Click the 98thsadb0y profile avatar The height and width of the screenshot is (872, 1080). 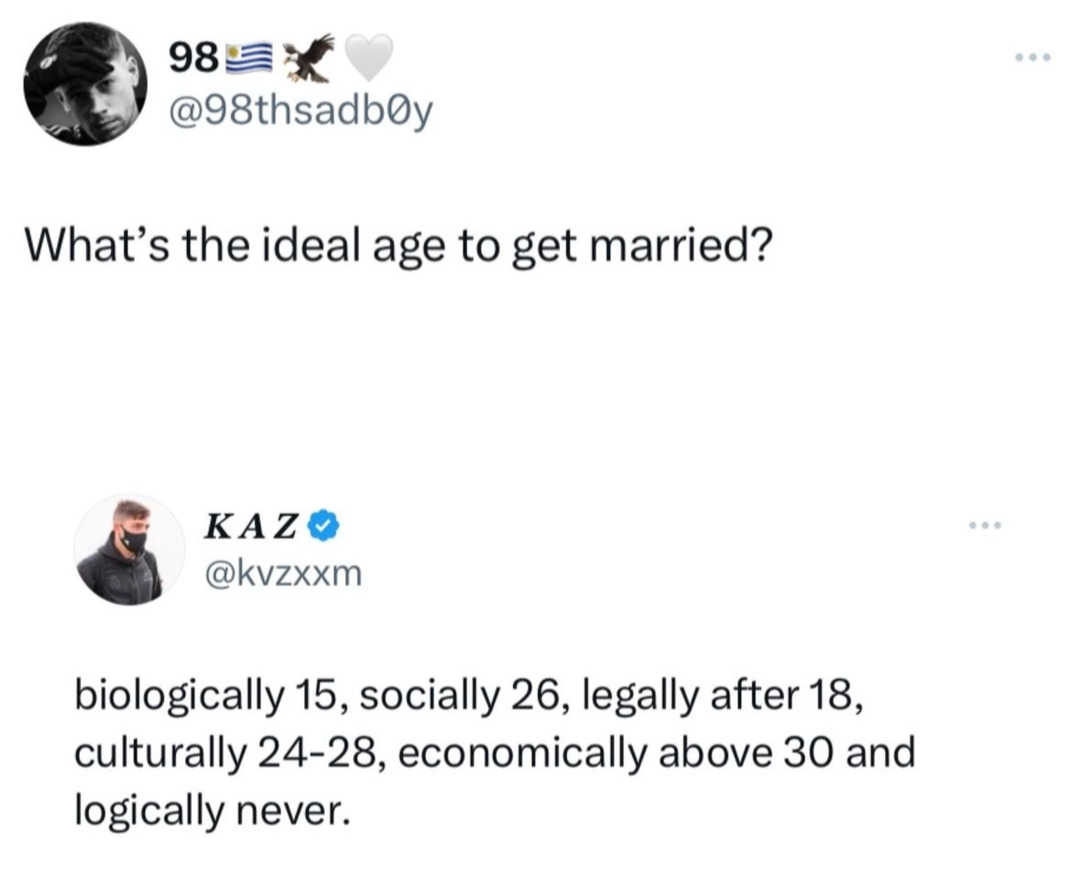tap(85, 84)
